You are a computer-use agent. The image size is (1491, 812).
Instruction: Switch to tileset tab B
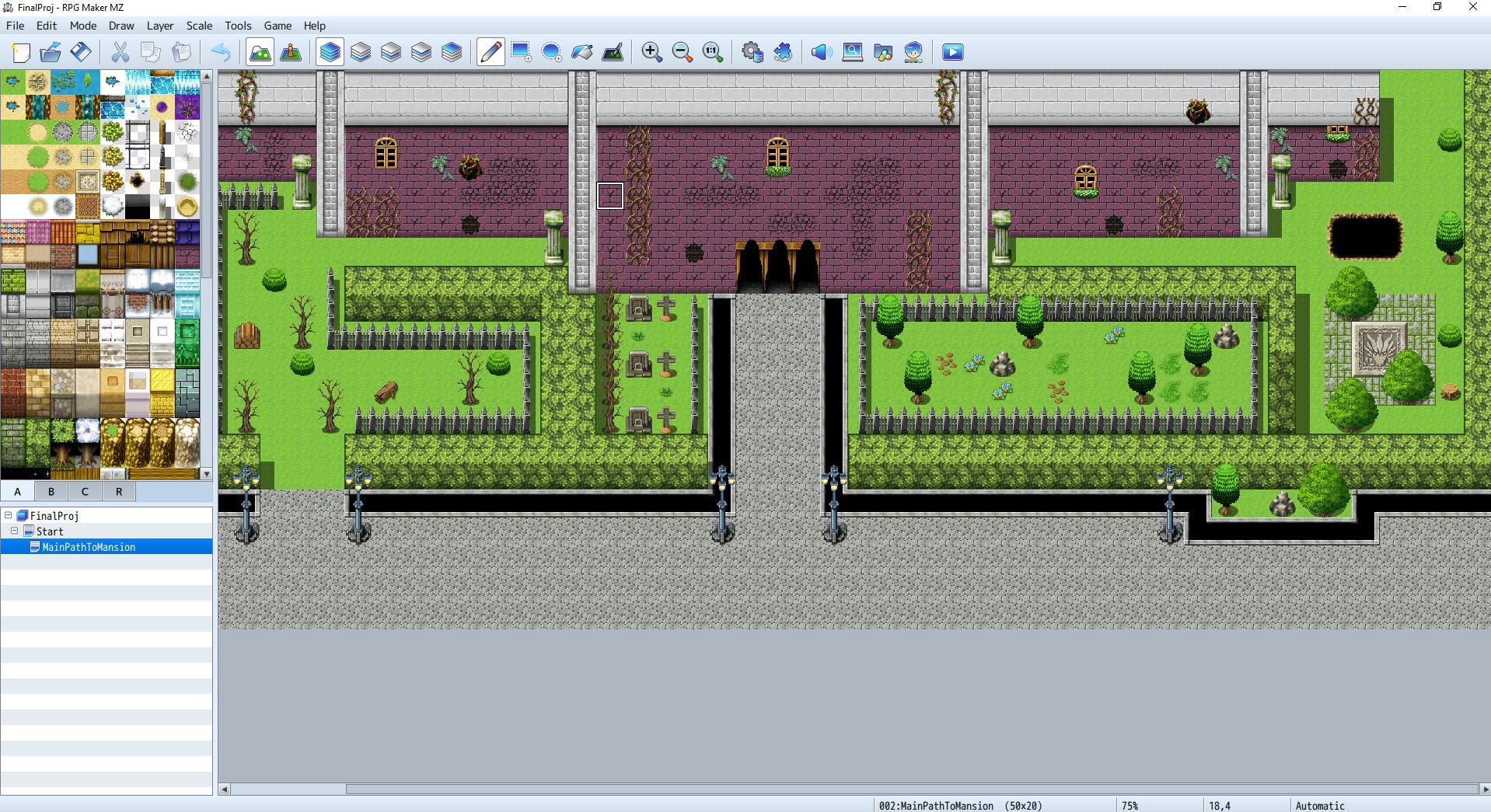(51, 491)
